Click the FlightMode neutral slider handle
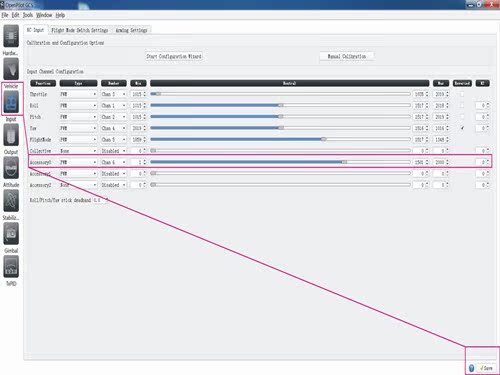The width and height of the screenshot is (500, 375). [323, 139]
